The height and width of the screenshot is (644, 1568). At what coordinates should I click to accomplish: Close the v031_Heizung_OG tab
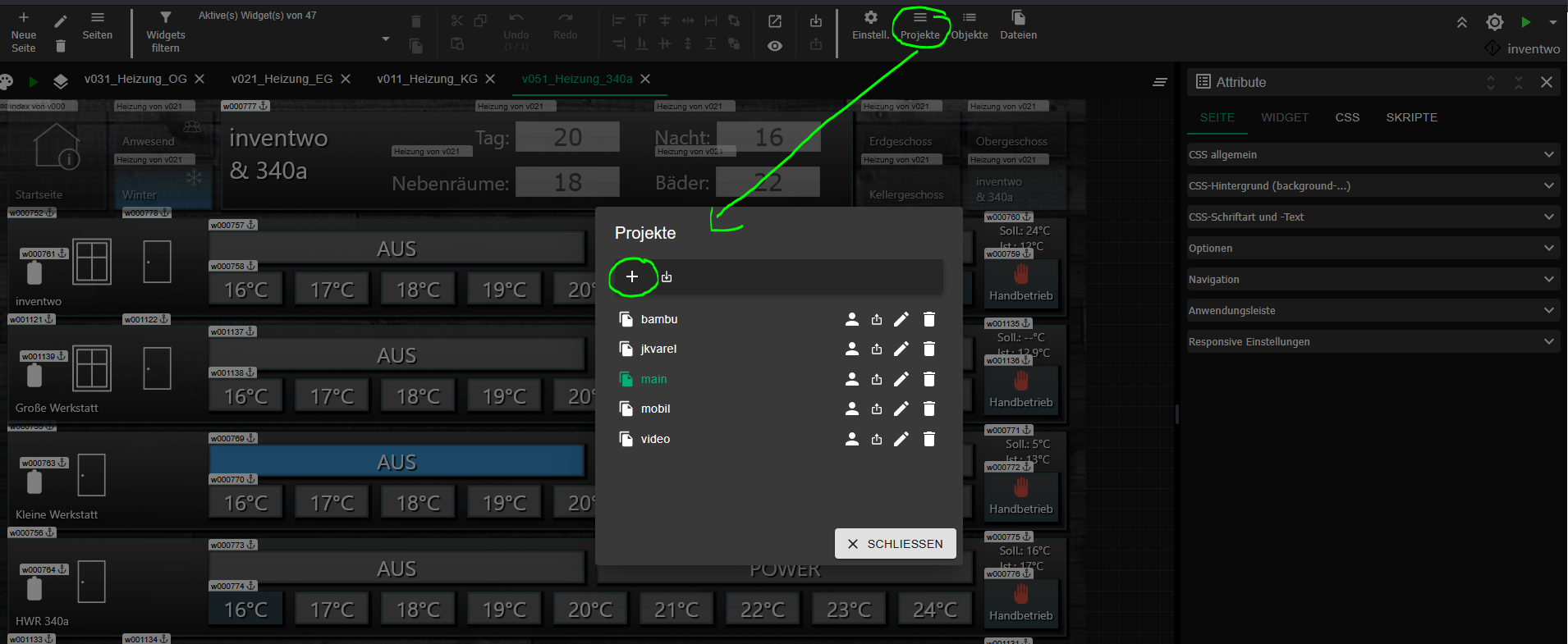tap(199, 79)
